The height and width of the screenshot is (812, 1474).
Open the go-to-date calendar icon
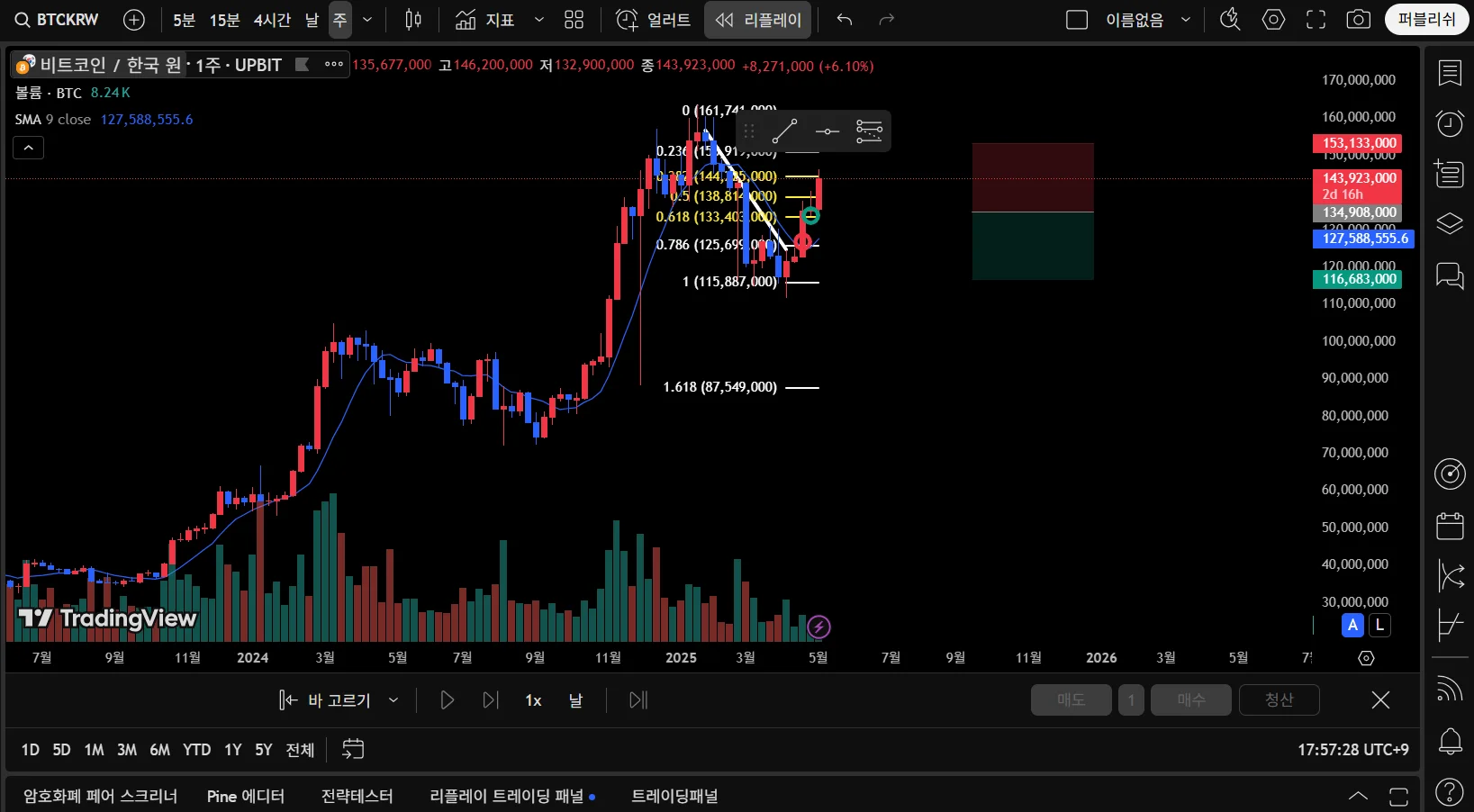tap(353, 749)
